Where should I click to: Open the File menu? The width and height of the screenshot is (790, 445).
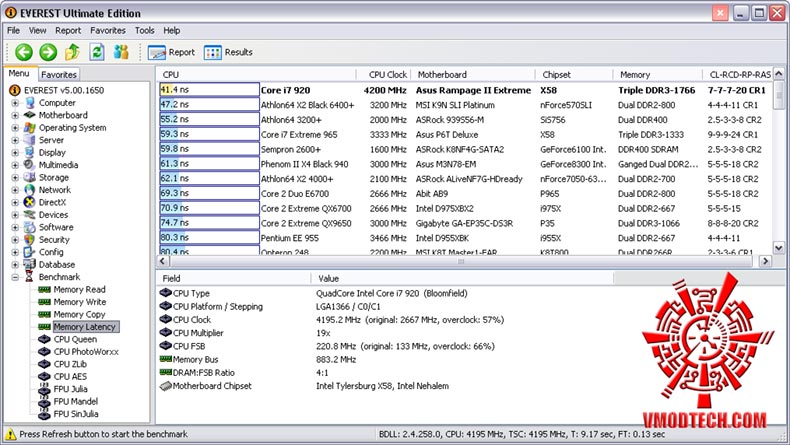14,31
